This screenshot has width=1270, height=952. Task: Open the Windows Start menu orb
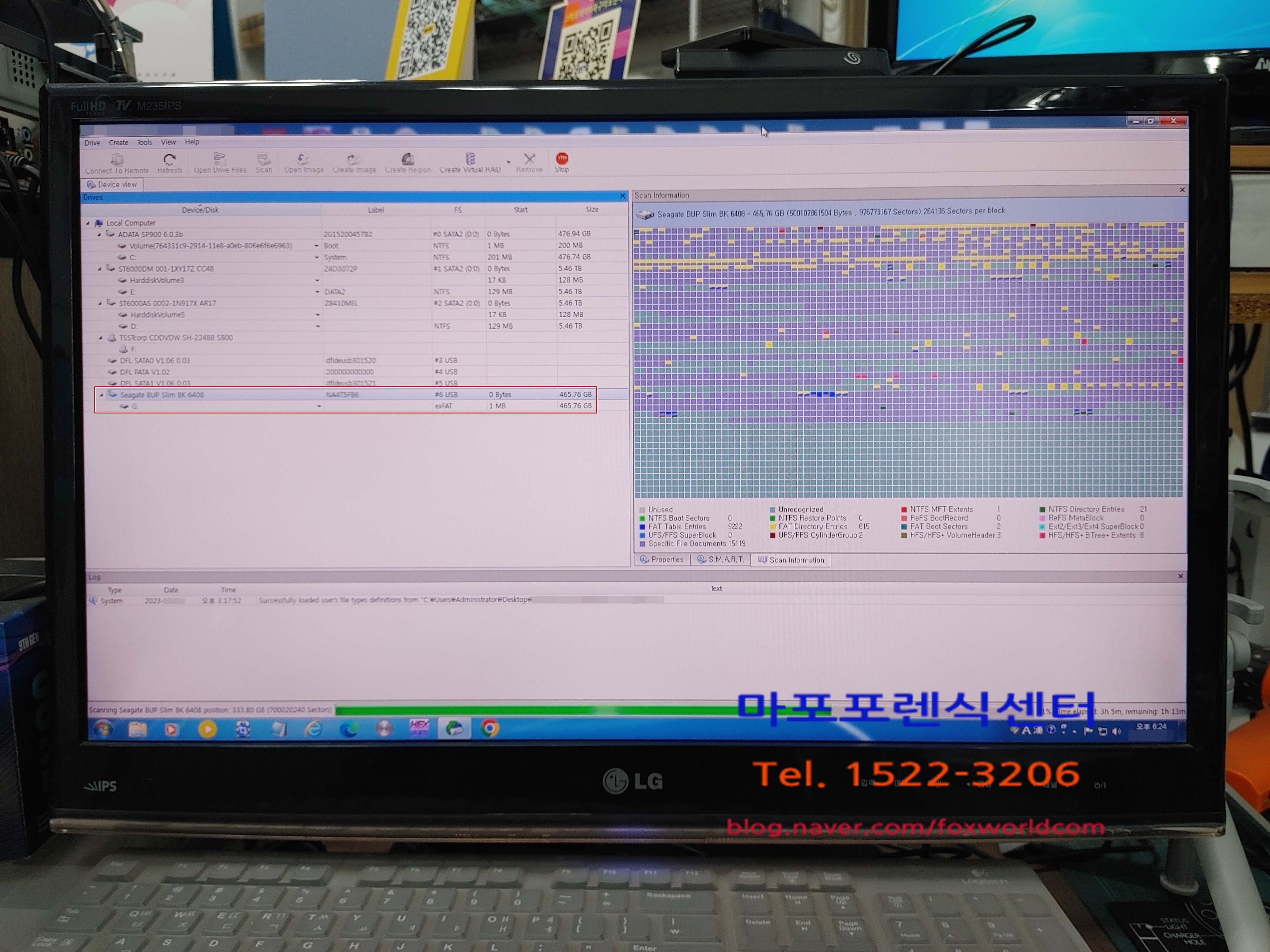tap(103, 729)
